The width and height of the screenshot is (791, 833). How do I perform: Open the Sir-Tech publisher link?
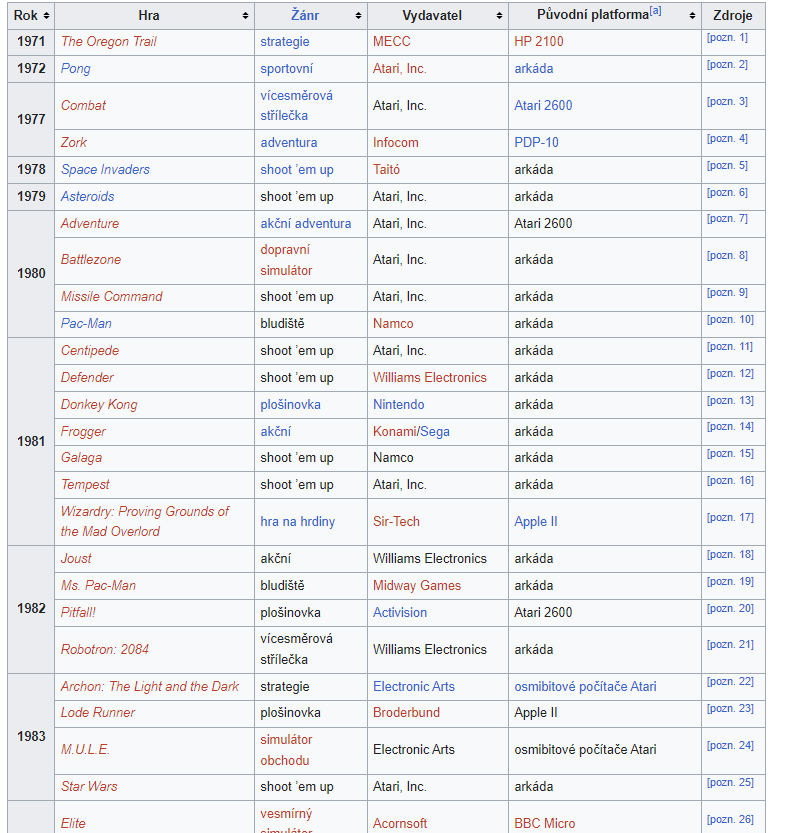click(x=396, y=522)
